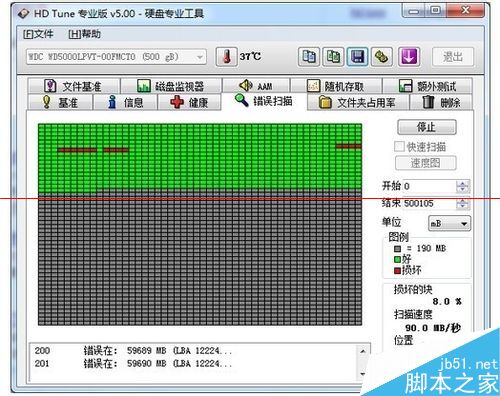
Task: Click the 速度图 button
Action: click(x=426, y=163)
